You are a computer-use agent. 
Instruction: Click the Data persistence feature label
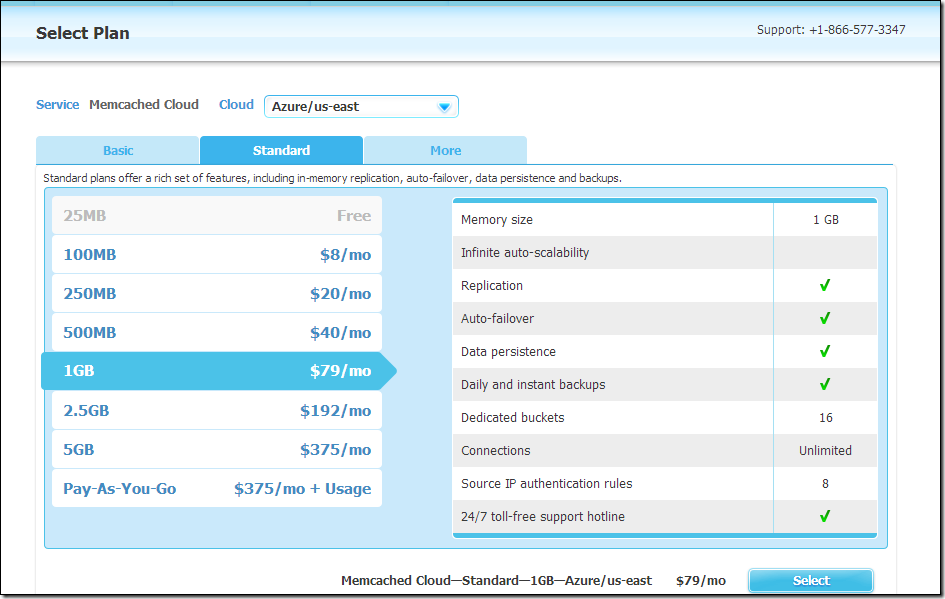click(x=508, y=352)
